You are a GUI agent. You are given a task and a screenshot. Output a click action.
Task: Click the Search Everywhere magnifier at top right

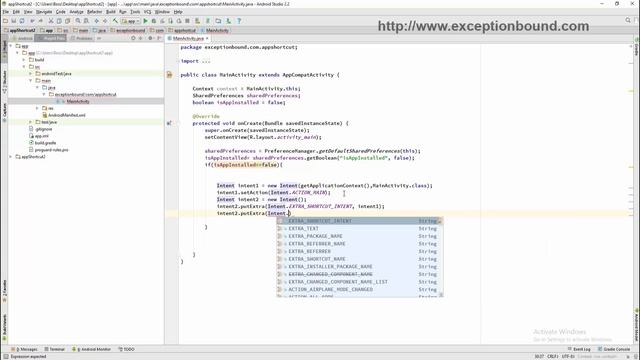(628, 20)
